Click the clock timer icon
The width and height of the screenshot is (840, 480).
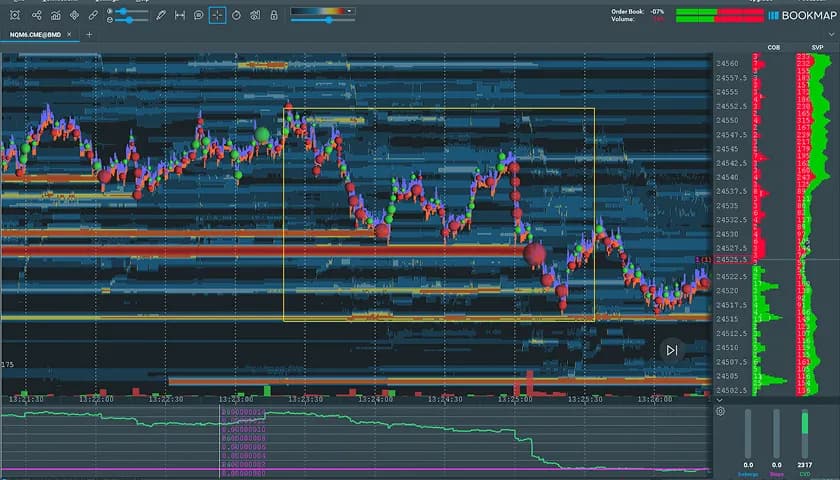coord(236,16)
